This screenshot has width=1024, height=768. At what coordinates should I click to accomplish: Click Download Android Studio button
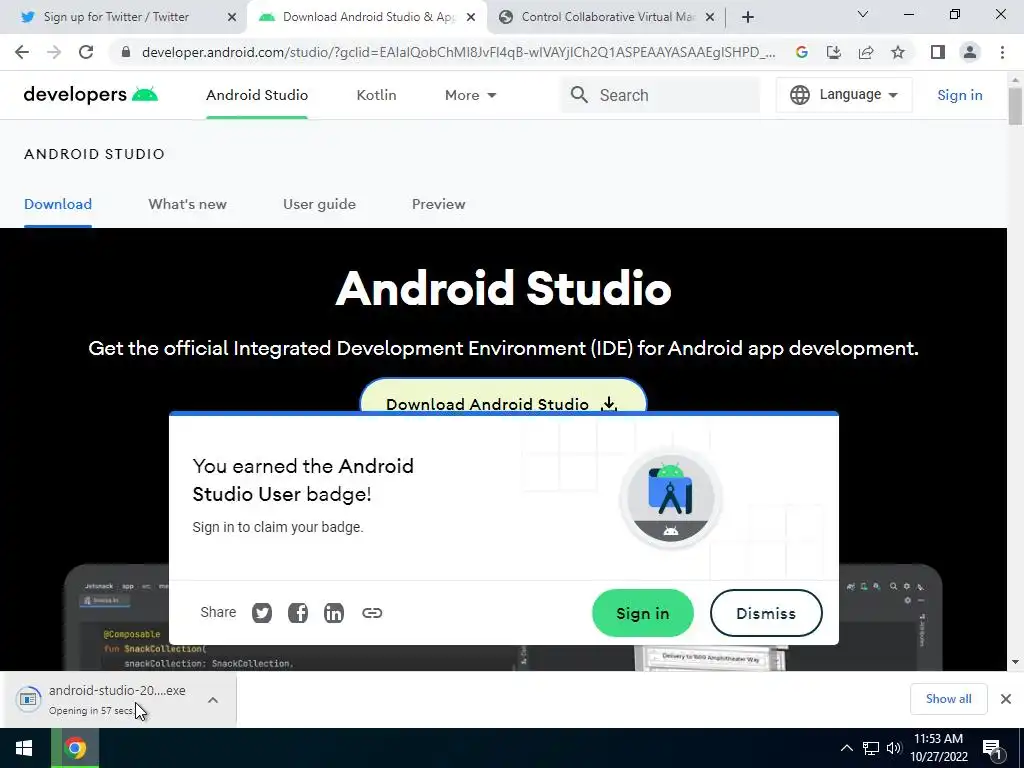(503, 396)
